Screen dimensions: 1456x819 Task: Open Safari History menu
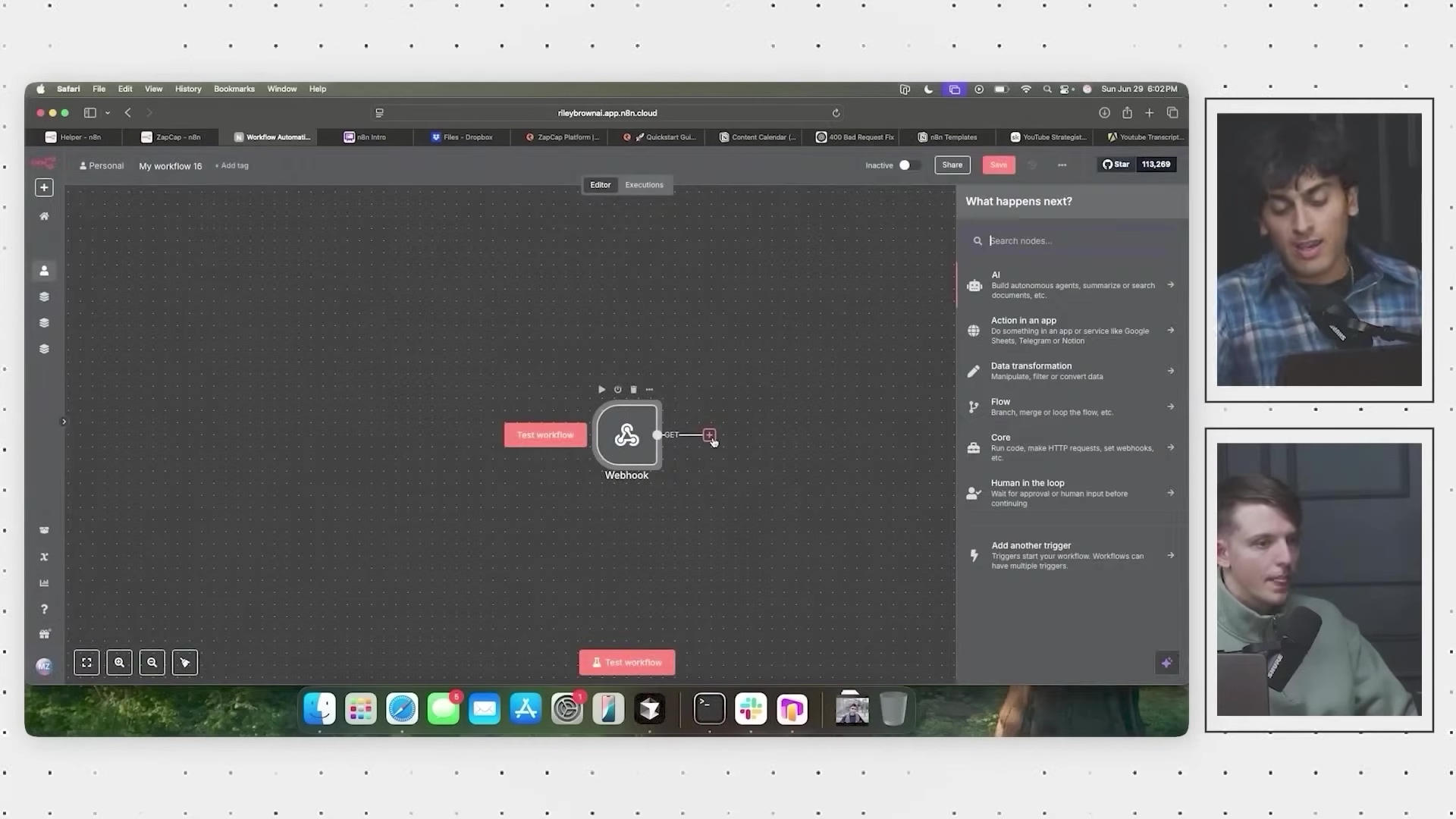(188, 89)
